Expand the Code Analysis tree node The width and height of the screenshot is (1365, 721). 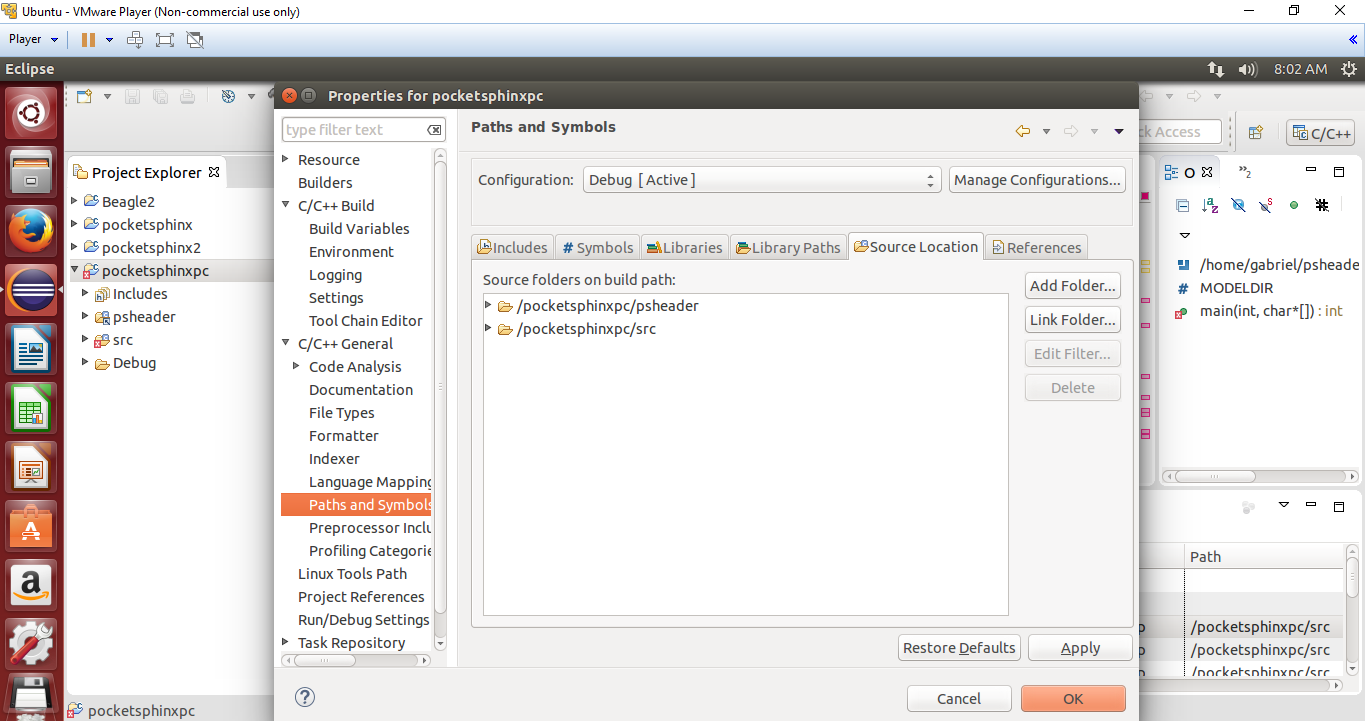[x=296, y=366]
